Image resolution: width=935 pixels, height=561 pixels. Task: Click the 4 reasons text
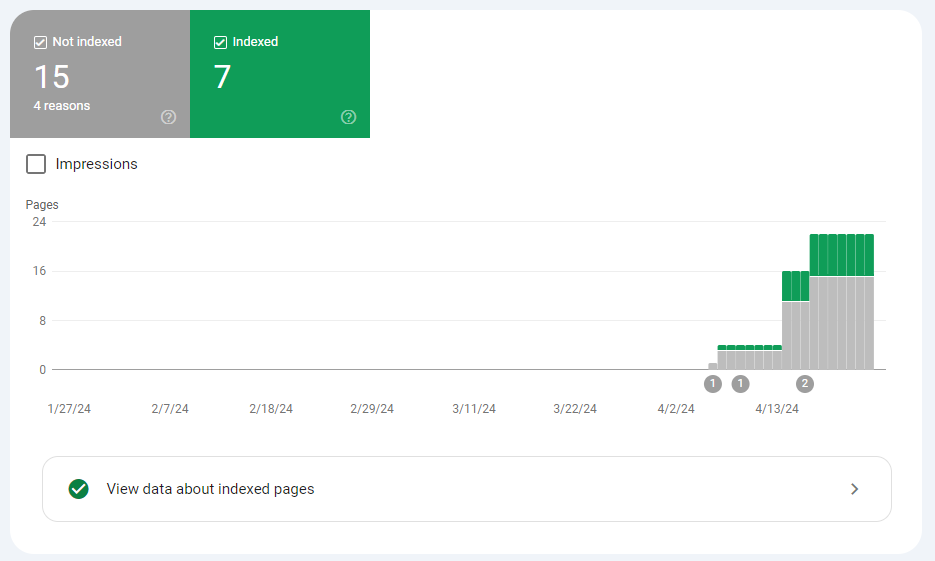pyautogui.click(x=62, y=105)
